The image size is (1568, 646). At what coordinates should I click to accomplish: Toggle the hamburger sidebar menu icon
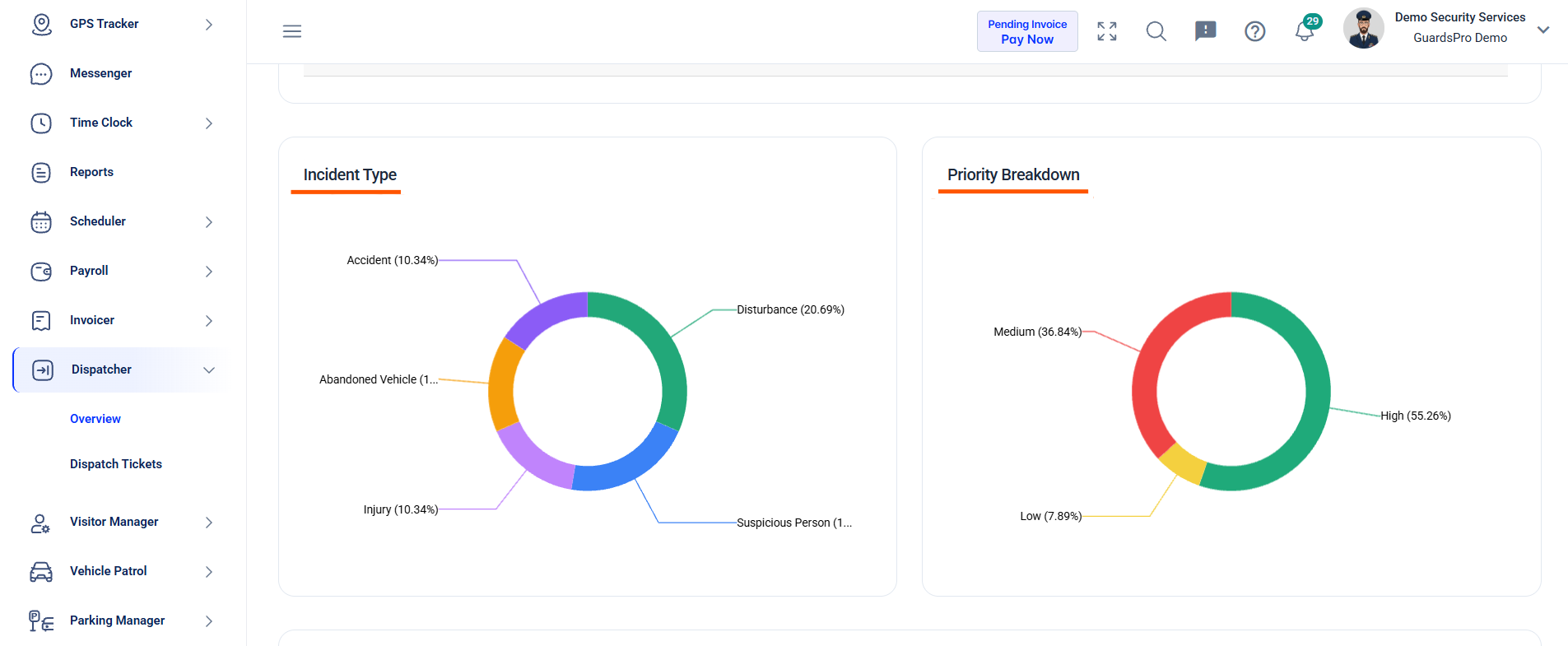click(292, 31)
